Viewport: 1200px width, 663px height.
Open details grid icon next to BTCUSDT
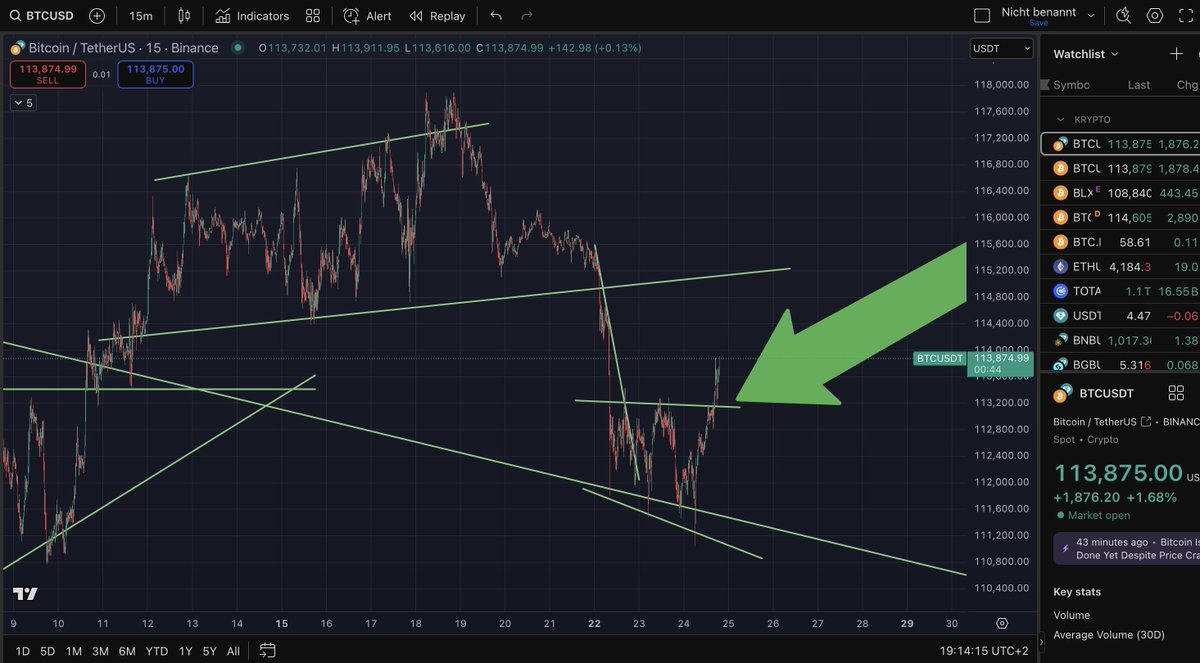[x=1176, y=393]
